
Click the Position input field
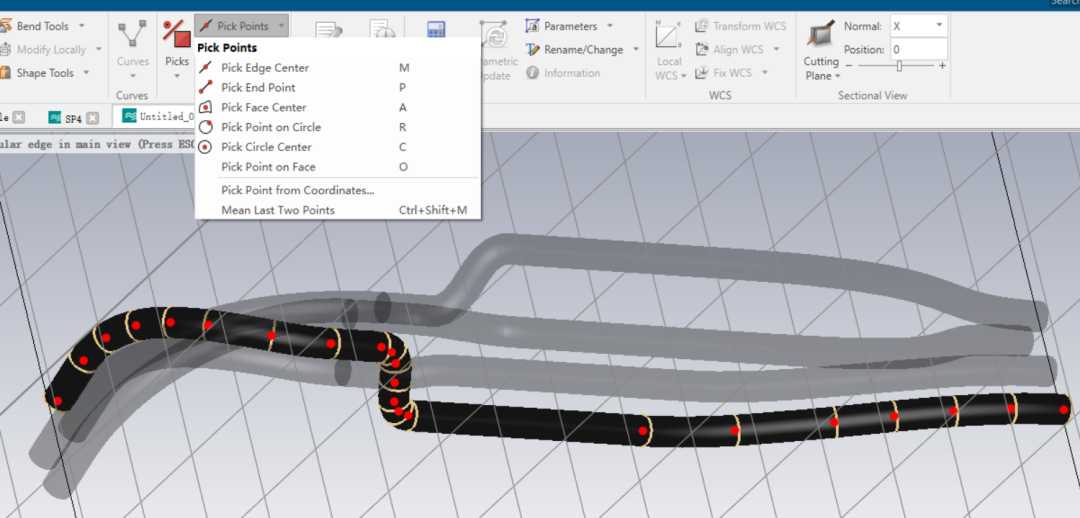[x=919, y=50]
